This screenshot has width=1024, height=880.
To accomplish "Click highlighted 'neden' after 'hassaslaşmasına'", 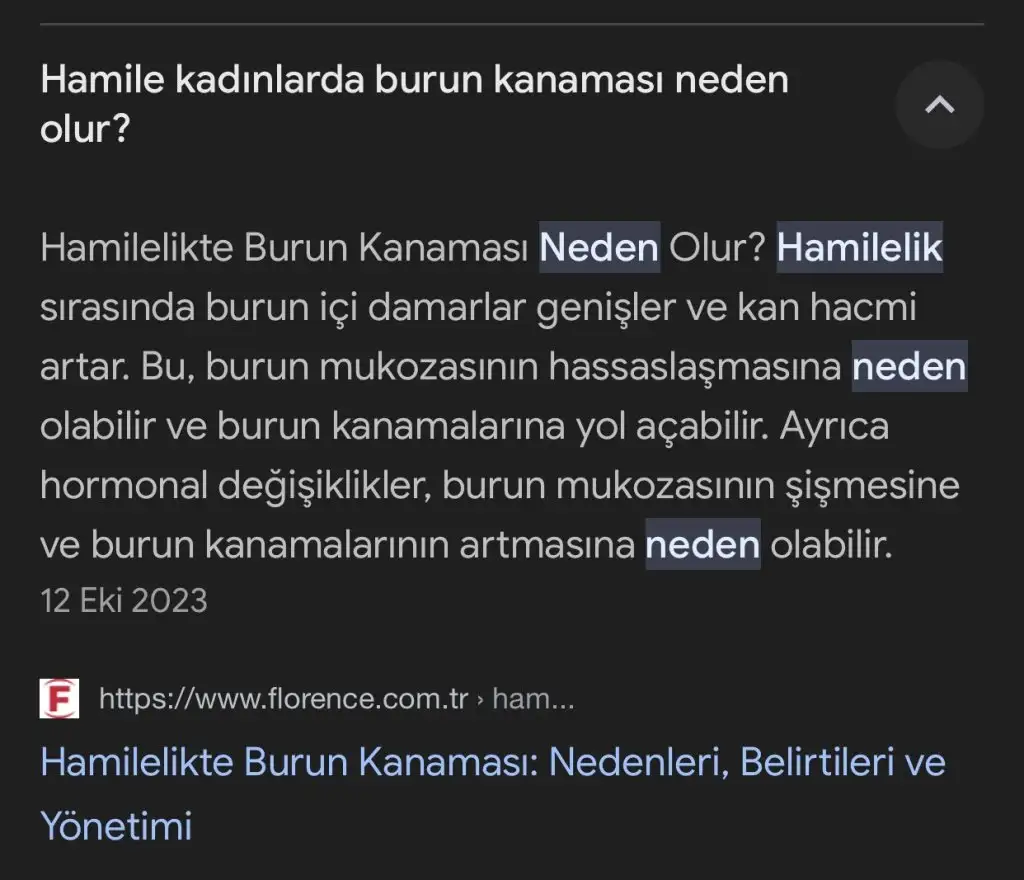I will [x=909, y=367].
